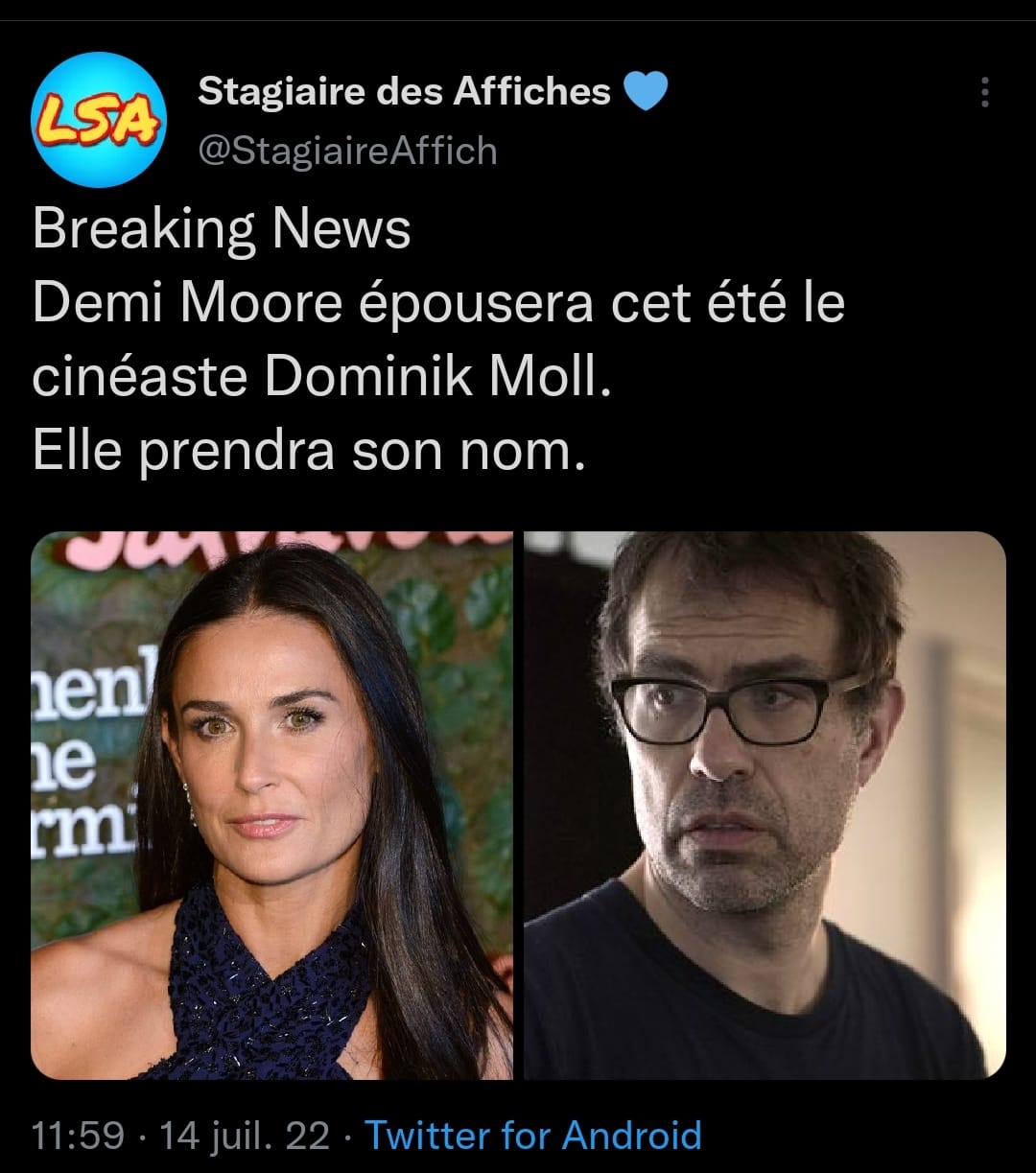Open the Stagiaire des Affiches display name

pos(404,91)
